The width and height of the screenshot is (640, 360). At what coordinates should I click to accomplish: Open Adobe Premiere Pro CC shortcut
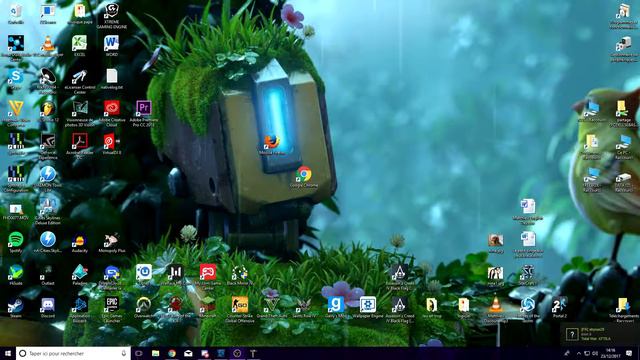(144, 113)
